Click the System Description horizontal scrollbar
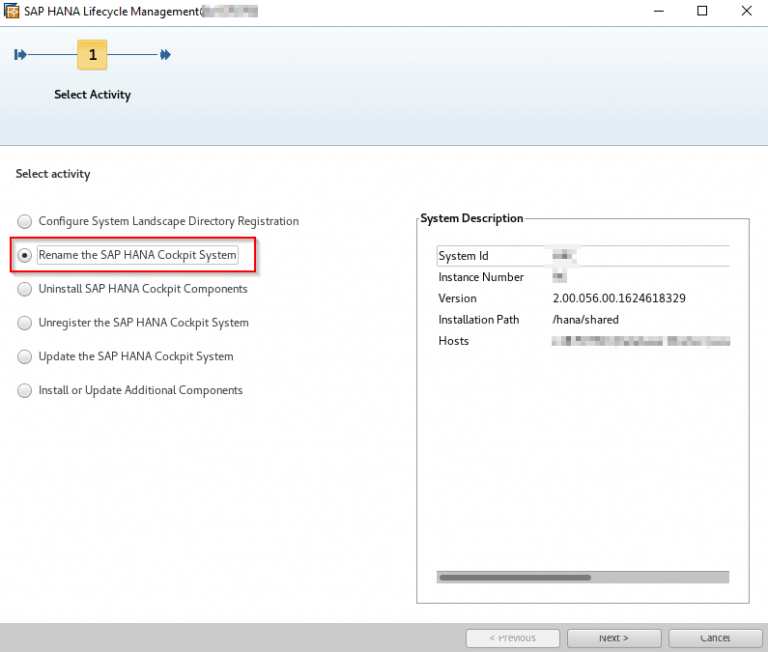Screen dimensions: 768x652 (583, 577)
